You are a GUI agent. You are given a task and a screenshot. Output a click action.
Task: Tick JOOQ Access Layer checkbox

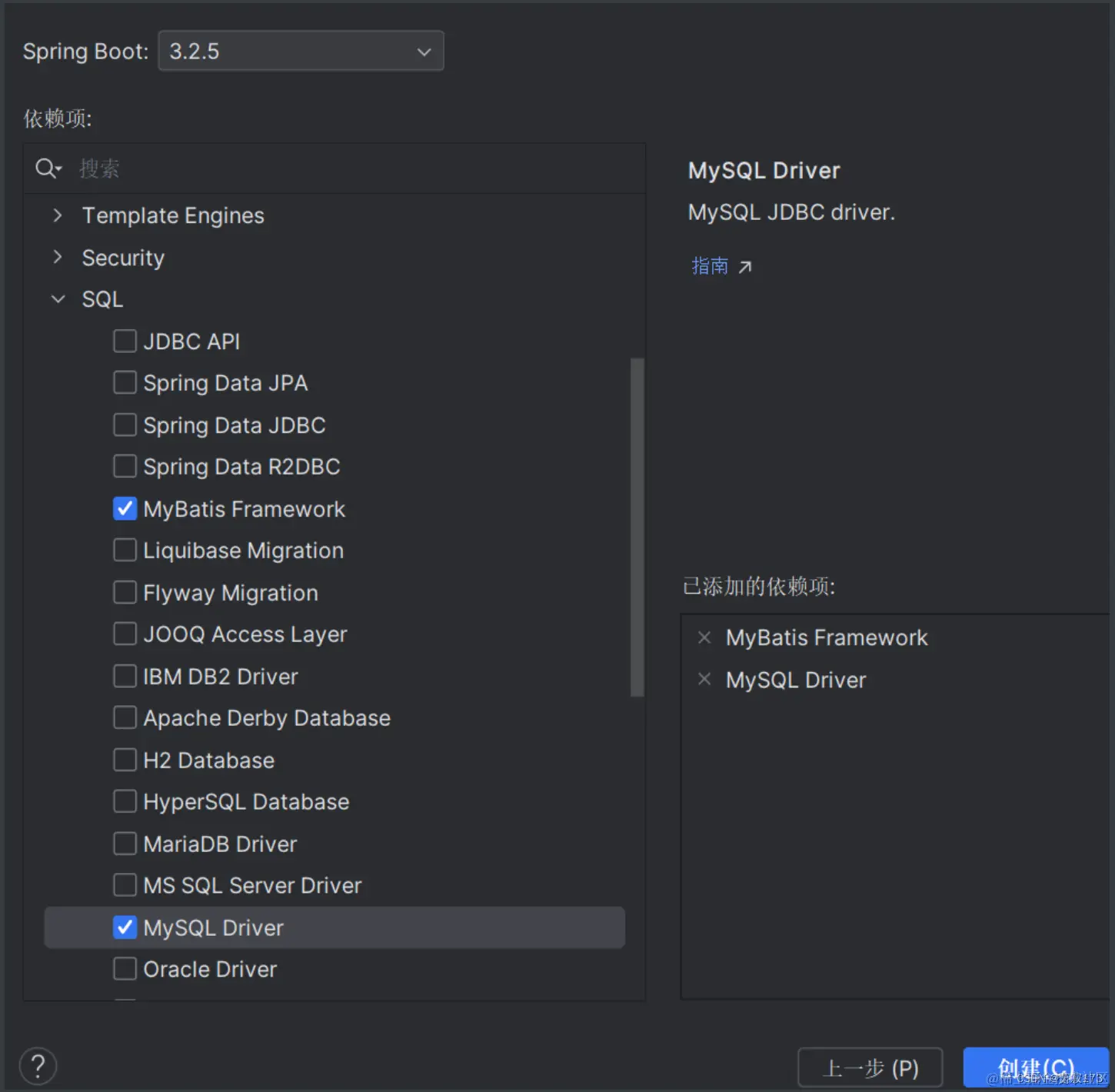point(125,634)
